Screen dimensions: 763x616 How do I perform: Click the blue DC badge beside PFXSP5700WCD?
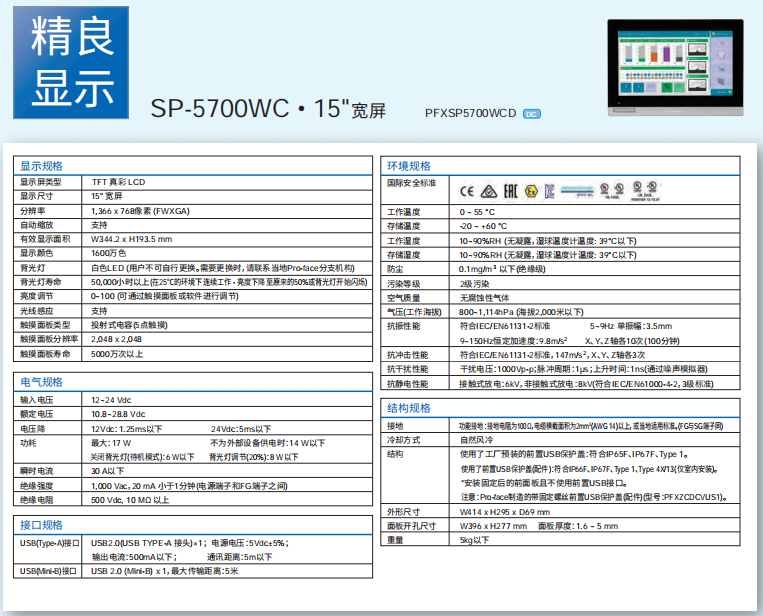[531, 114]
